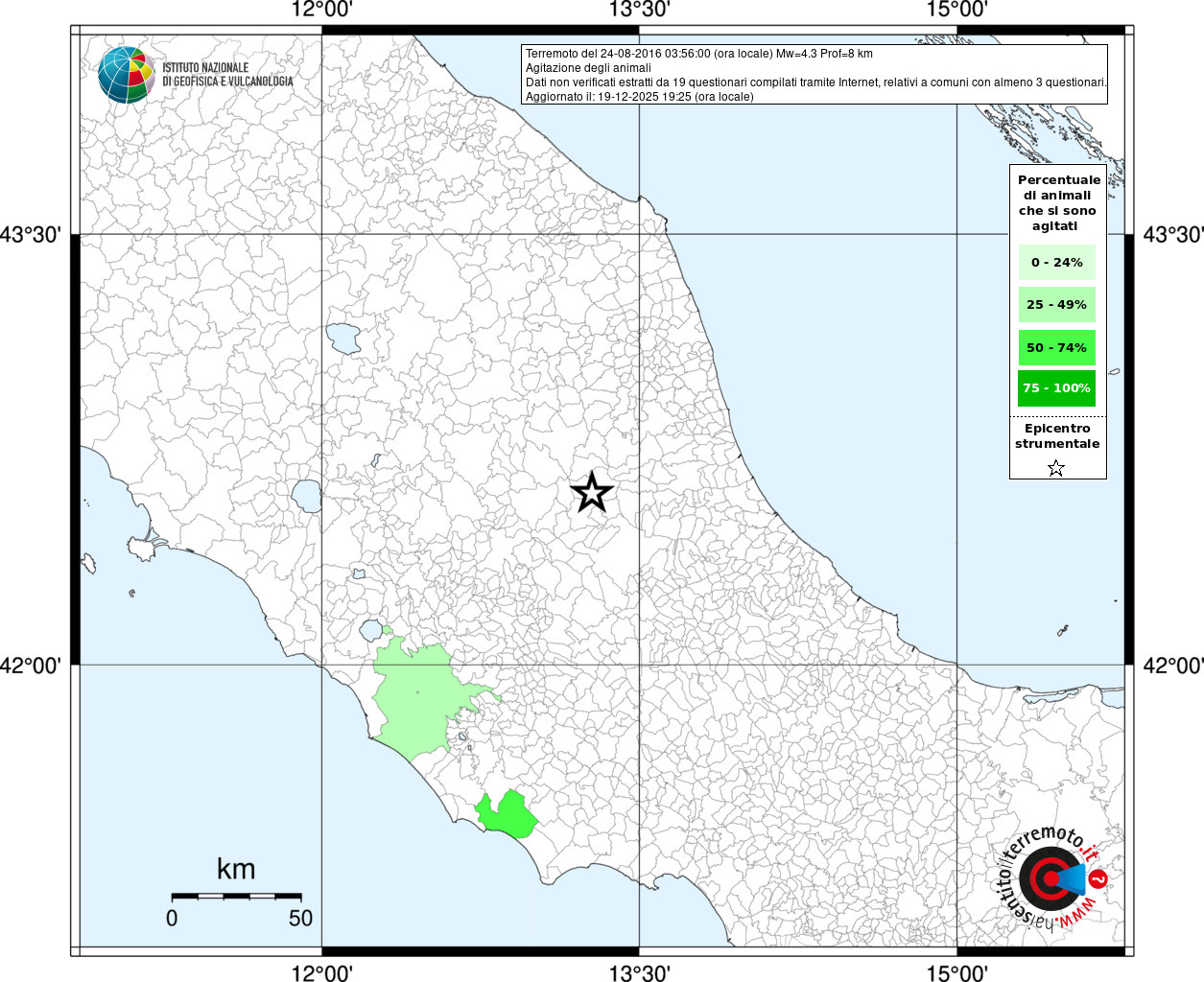Click the 15°00' longitude label at the bottom
This screenshot has height=982, width=1204.
pyautogui.click(x=956, y=972)
